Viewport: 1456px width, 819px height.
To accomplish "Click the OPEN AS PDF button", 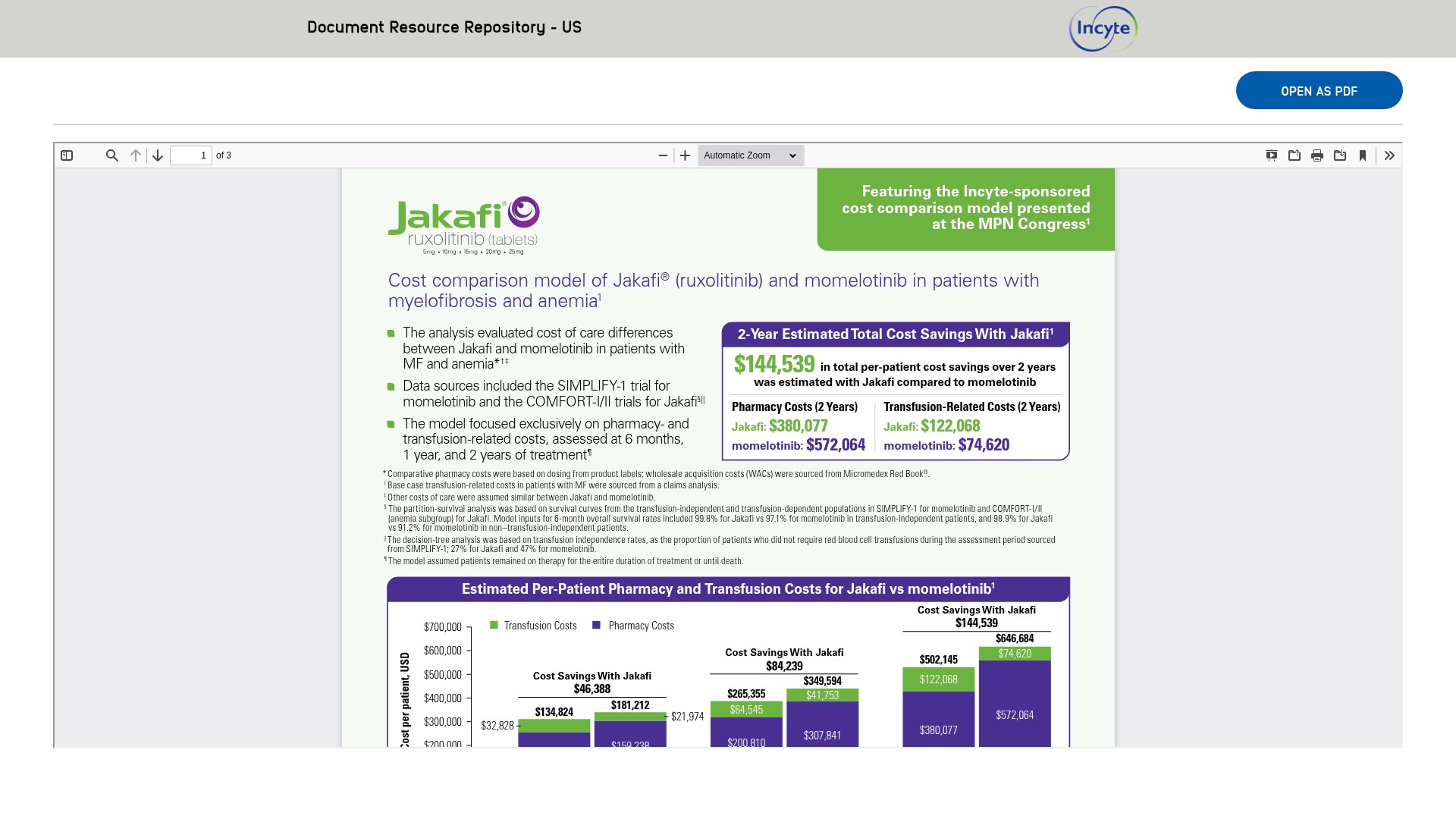I will click(1319, 90).
